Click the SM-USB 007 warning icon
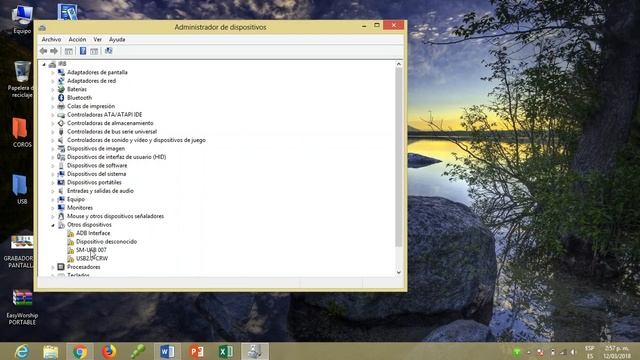Image resolution: width=640 pixels, height=360 pixels. click(71, 250)
